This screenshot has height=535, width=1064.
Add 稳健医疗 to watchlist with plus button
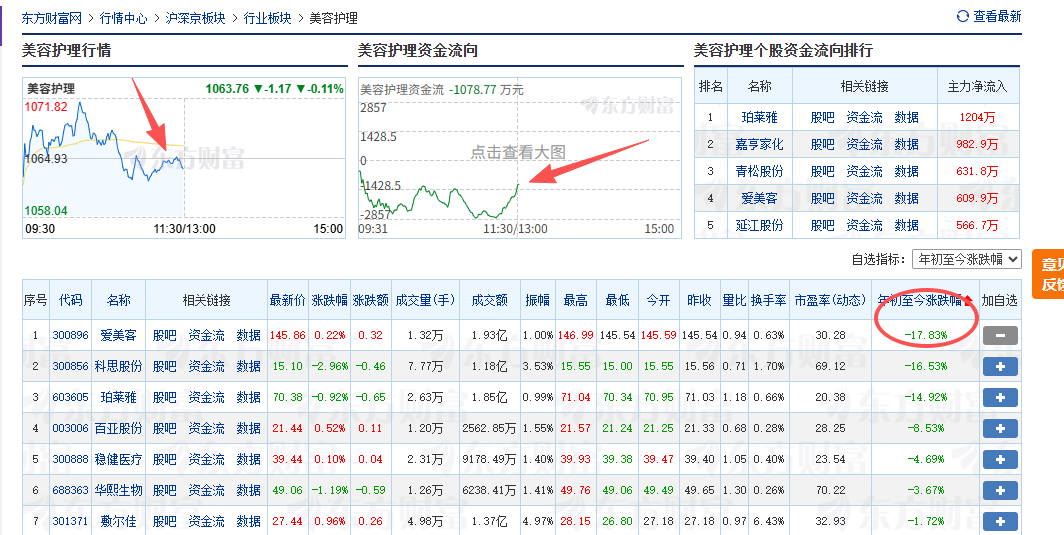(x=1000, y=460)
